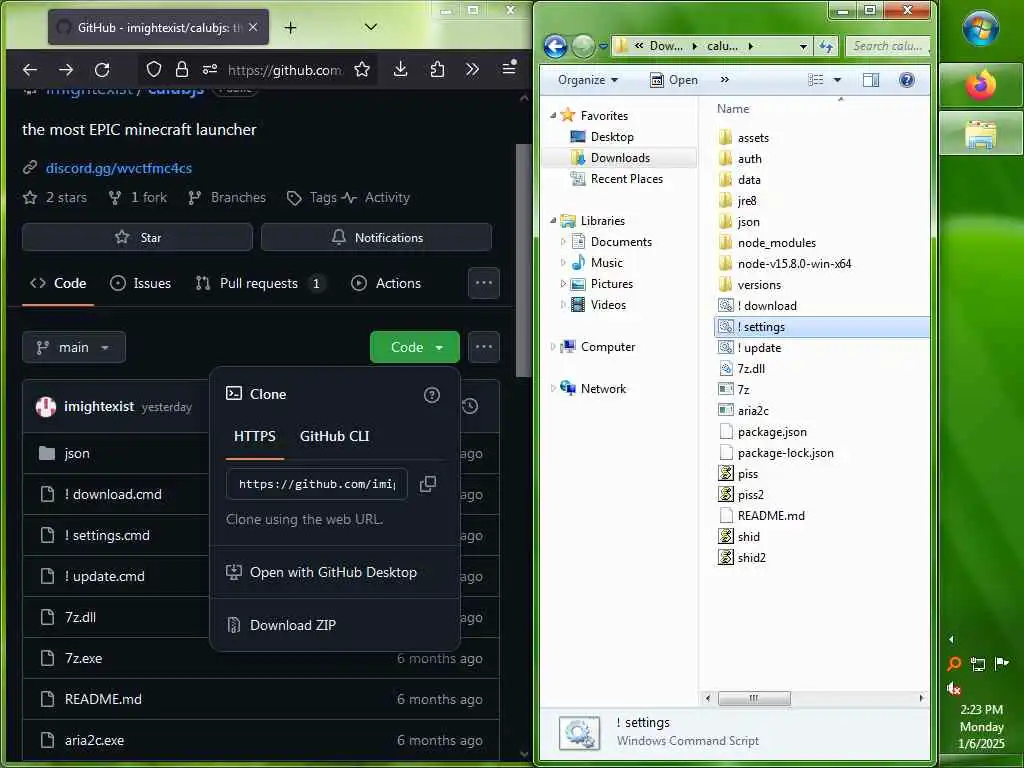Expand the Computer tree node
Screen dimensions: 1024x768
tap(553, 347)
